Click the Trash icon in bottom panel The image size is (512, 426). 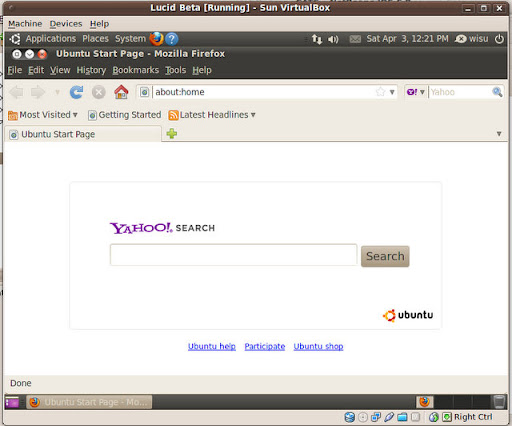[x=499, y=401]
